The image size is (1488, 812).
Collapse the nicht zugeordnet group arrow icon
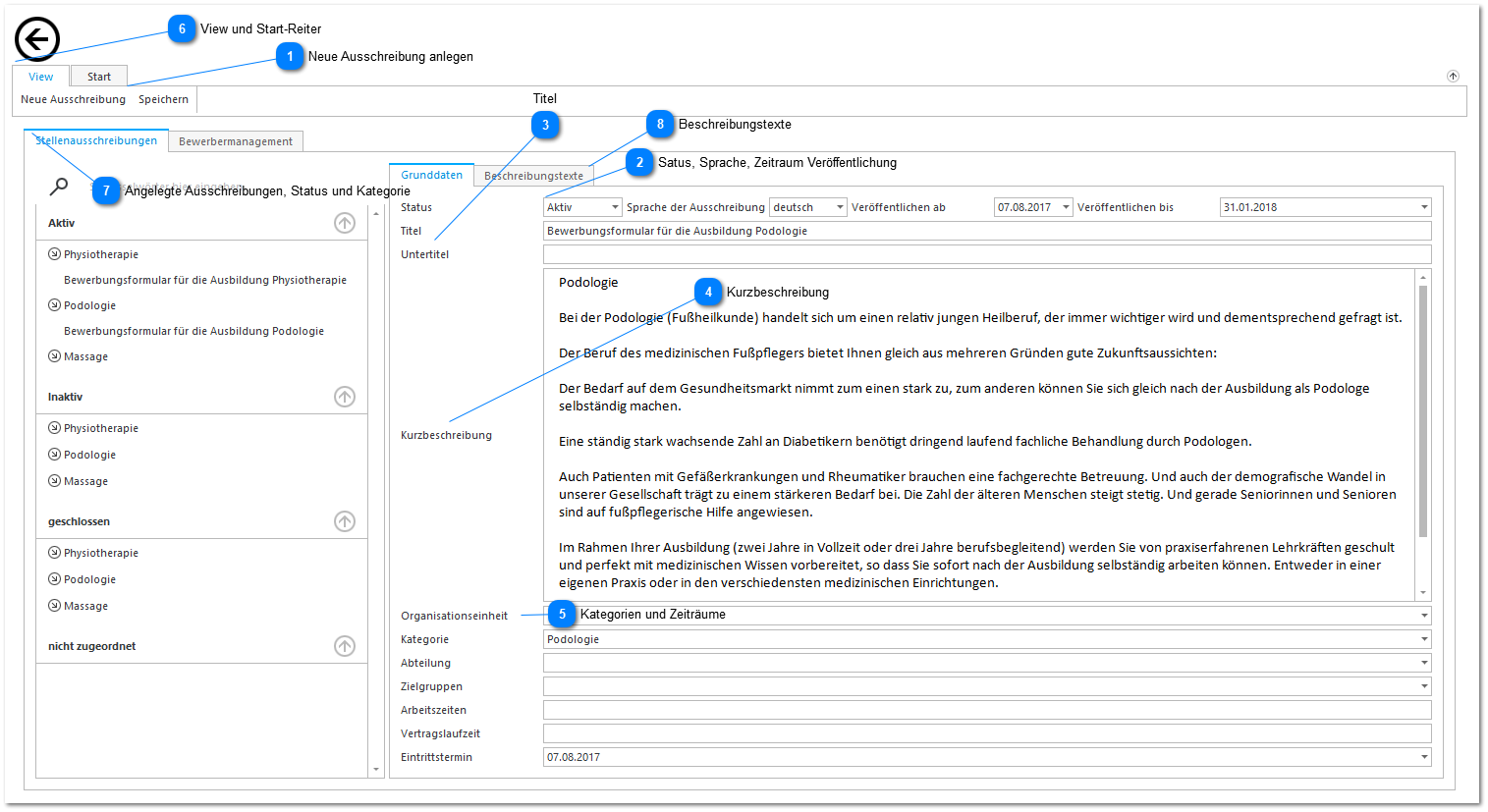345,646
